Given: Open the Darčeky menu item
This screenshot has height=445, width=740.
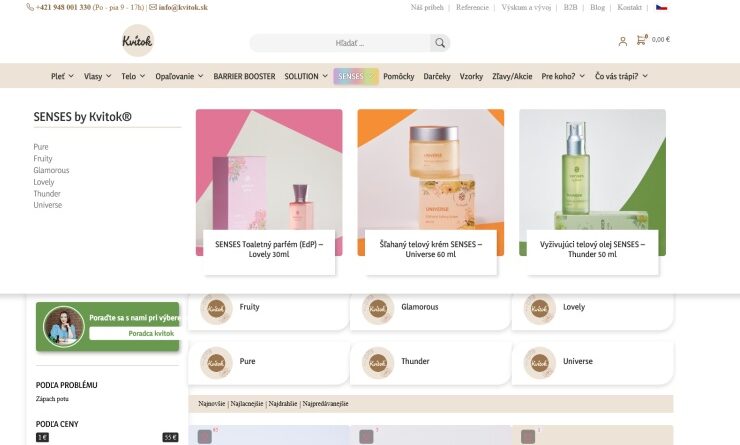Looking at the screenshot, I should tap(437, 76).
